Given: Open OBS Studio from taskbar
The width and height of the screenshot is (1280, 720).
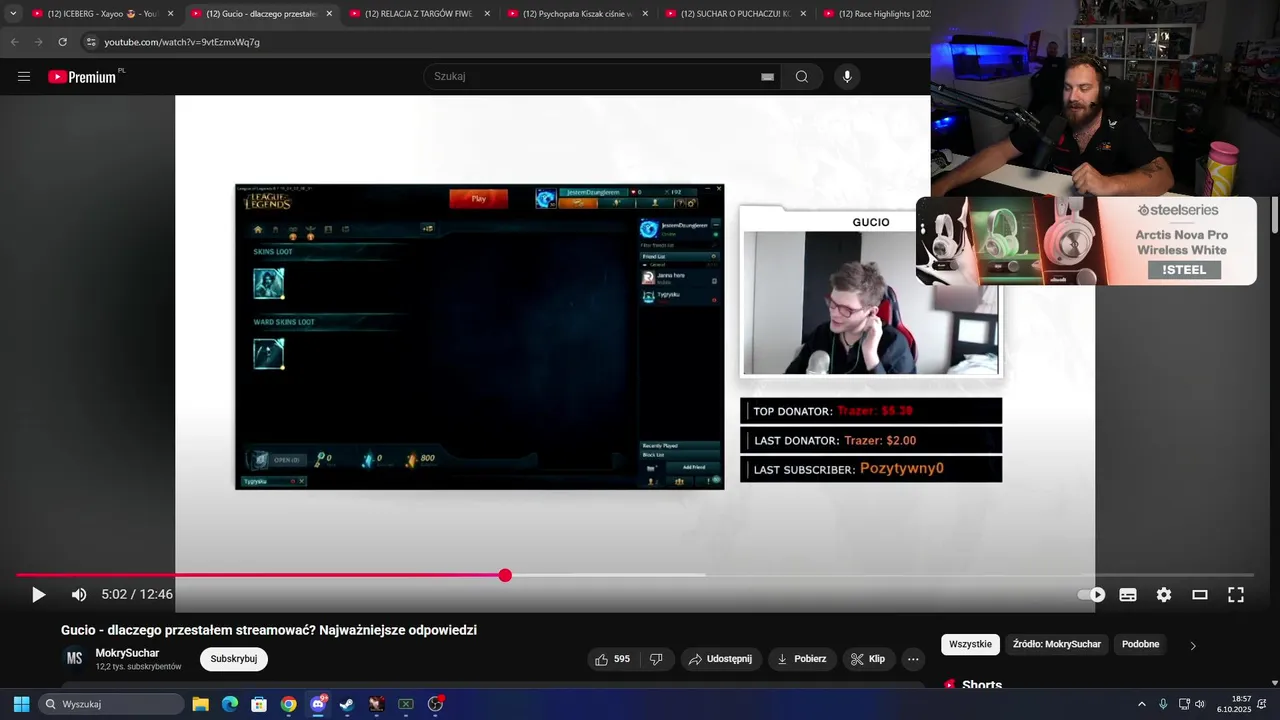Looking at the screenshot, I should tap(435, 704).
